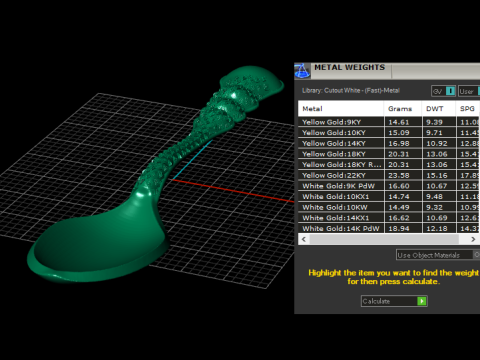
Task: Click the 9.48 DWT value
Action: click(x=434, y=197)
